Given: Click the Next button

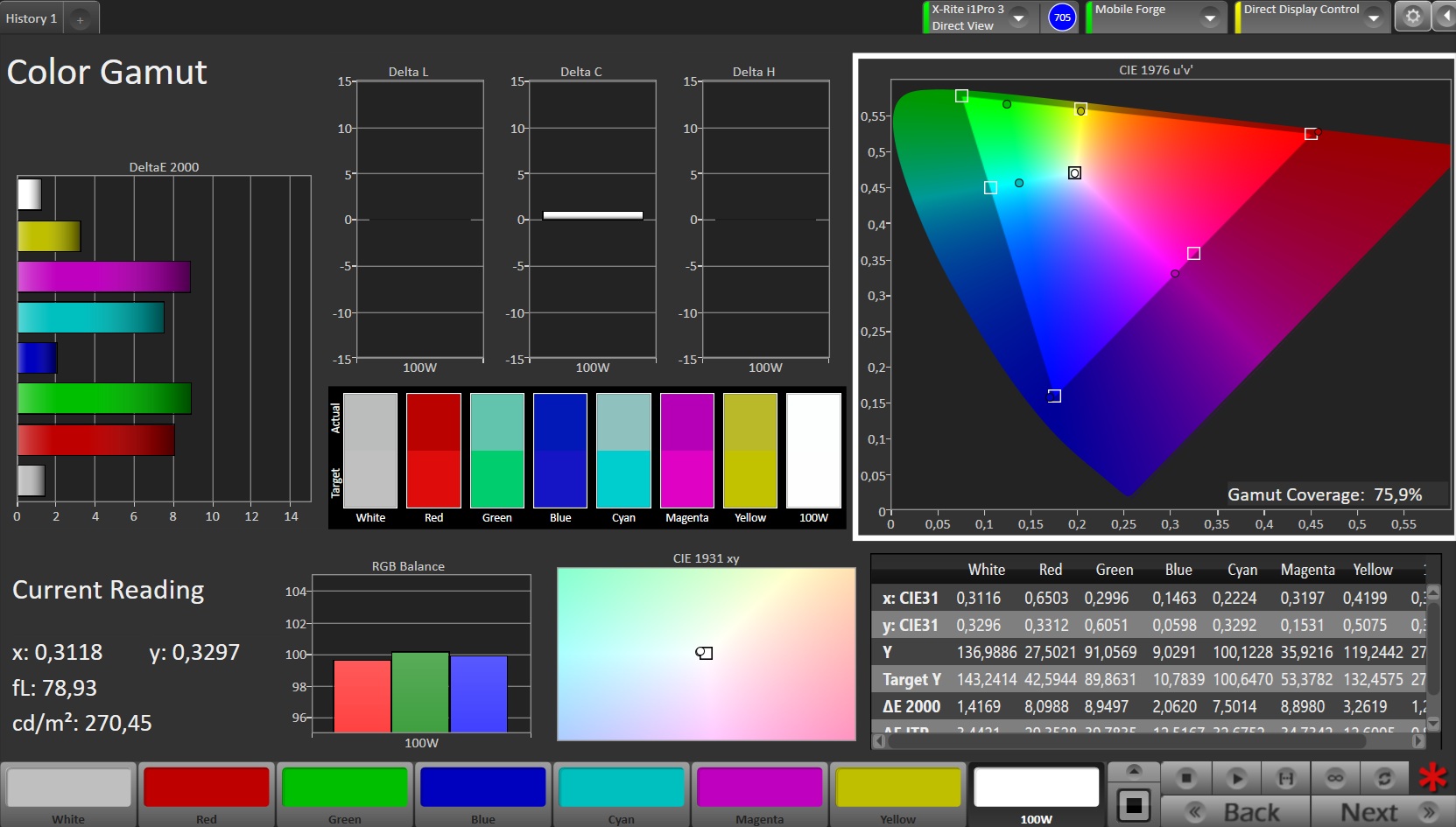Looking at the screenshot, I should (x=1382, y=812).
